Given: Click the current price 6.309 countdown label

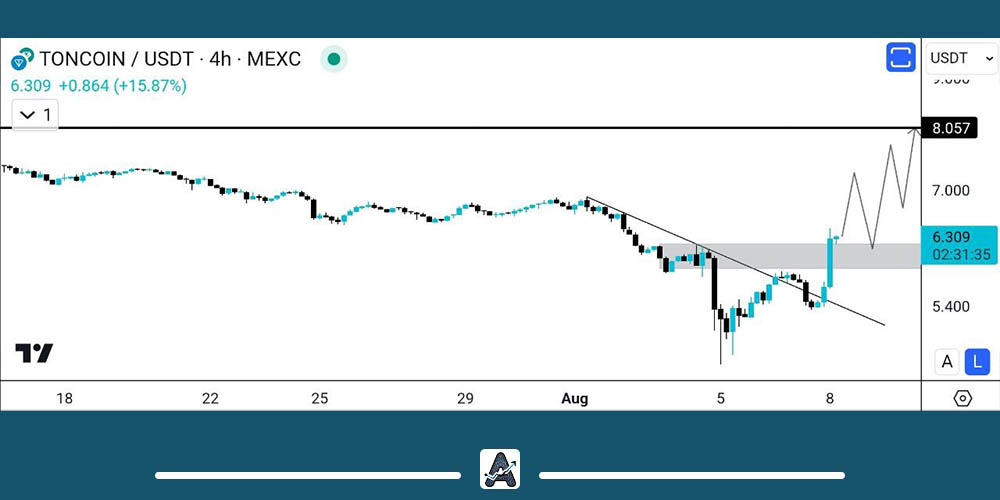Looking at the screenshot, I should tap(960, 245).
